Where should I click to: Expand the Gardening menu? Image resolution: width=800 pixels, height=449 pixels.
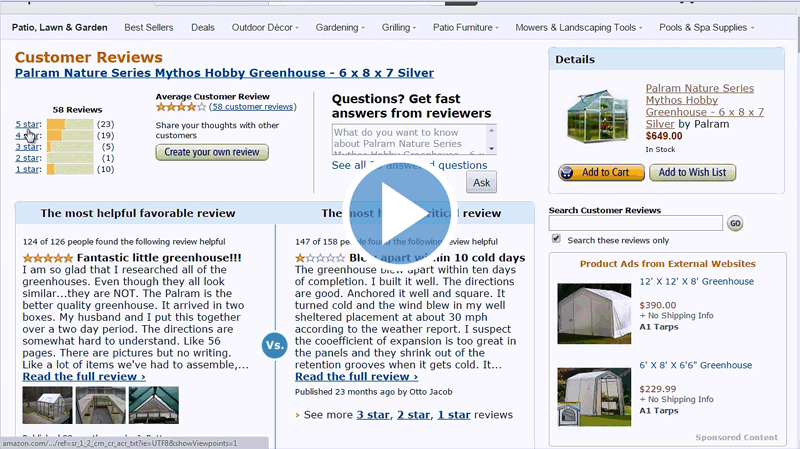point(339,27)
